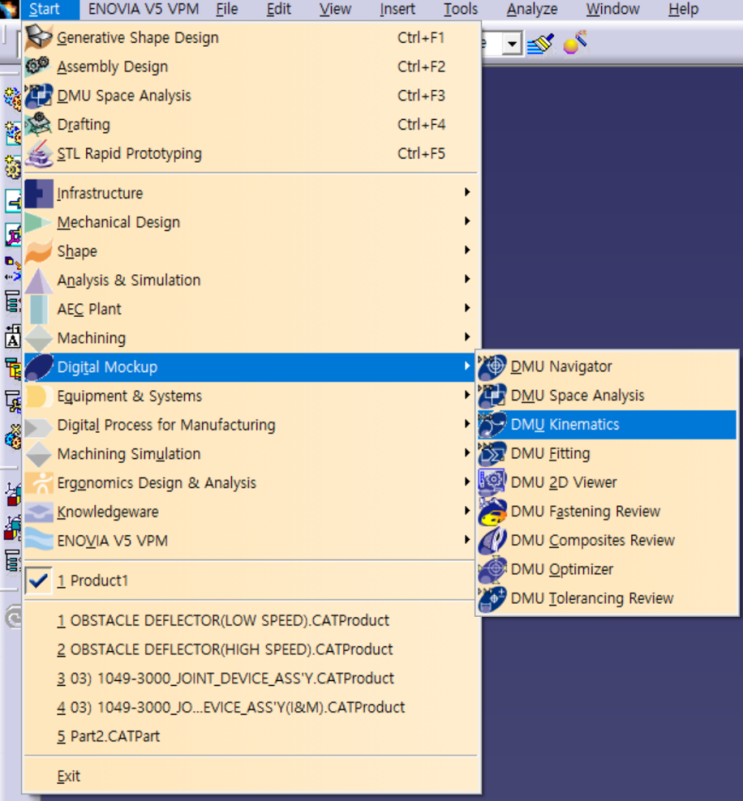The width and height of the screenshot is (743, 801).
Task: Open the View menu
Action: click(335, 9)
